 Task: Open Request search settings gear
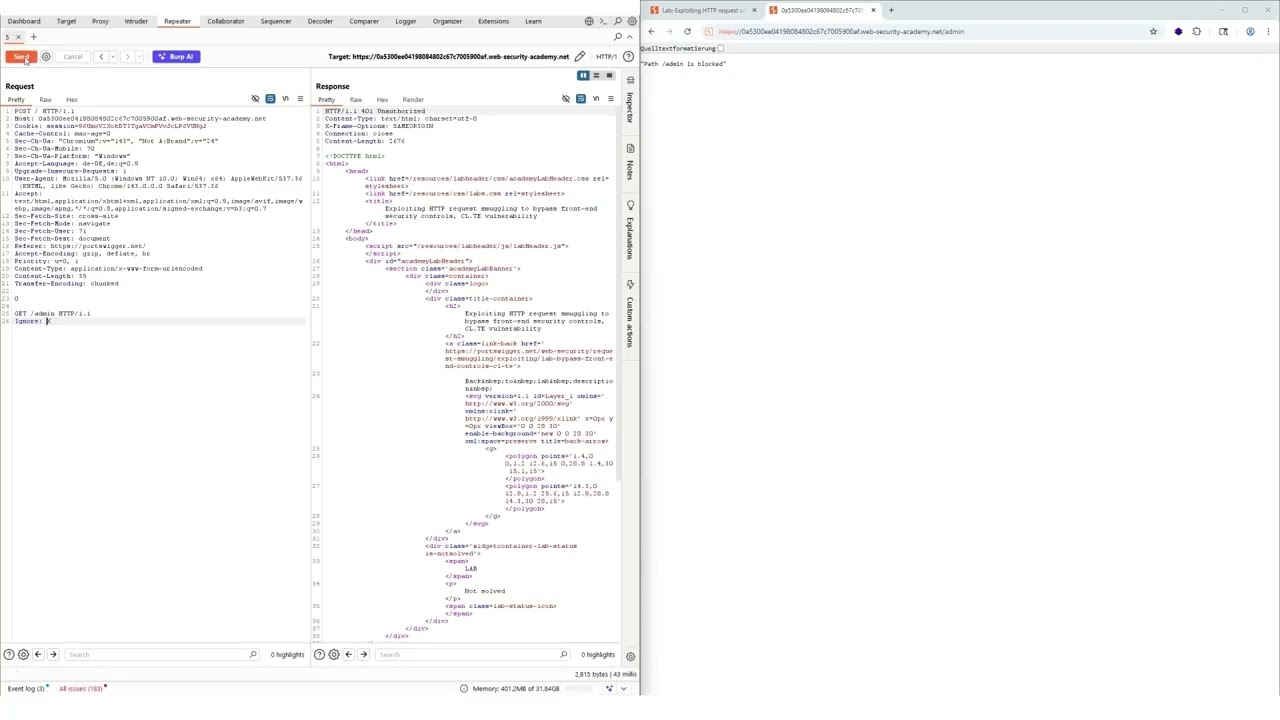pos(23,655)
